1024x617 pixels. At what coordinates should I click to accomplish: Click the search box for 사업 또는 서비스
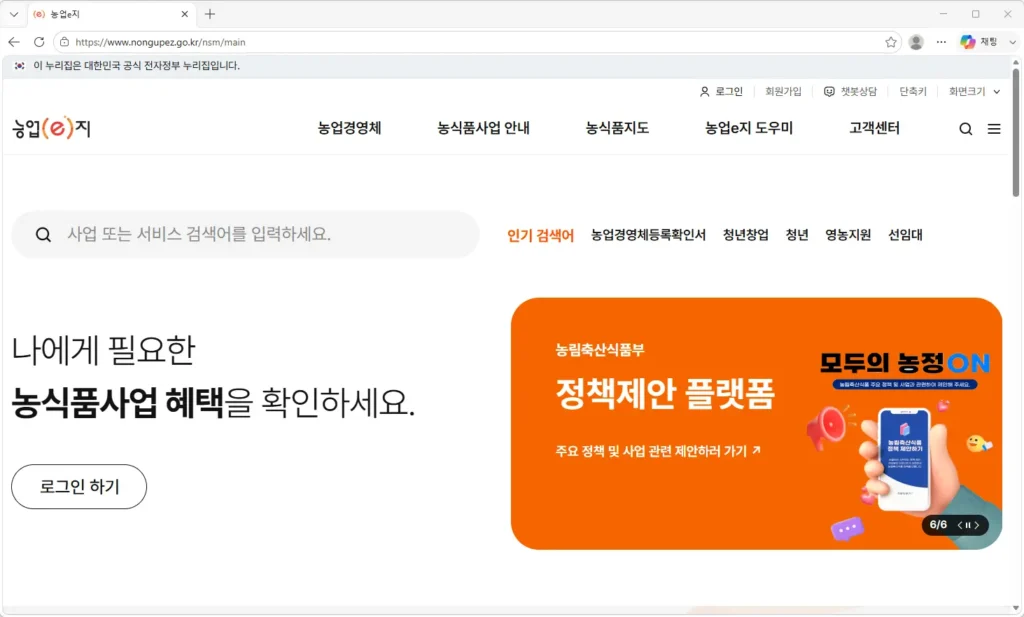pyautogui.click(x=246, y=234)
